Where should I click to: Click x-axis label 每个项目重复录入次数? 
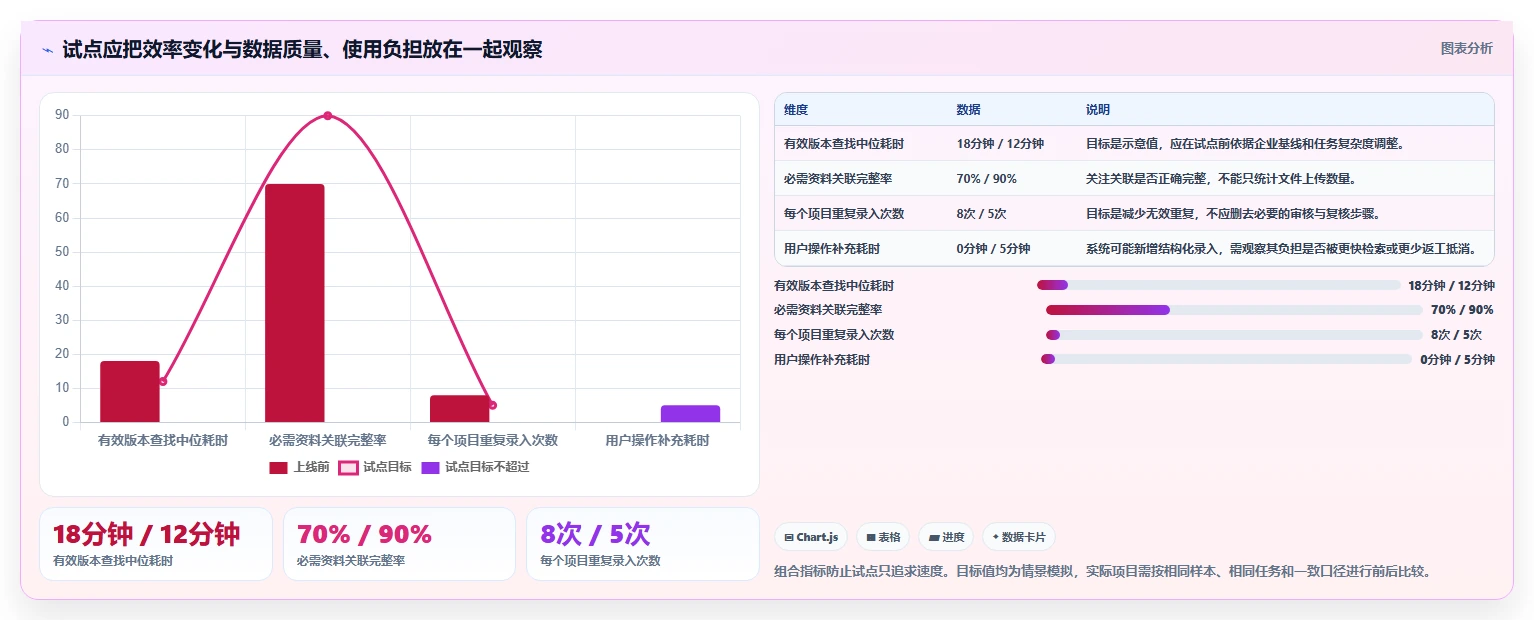(492, 440)
